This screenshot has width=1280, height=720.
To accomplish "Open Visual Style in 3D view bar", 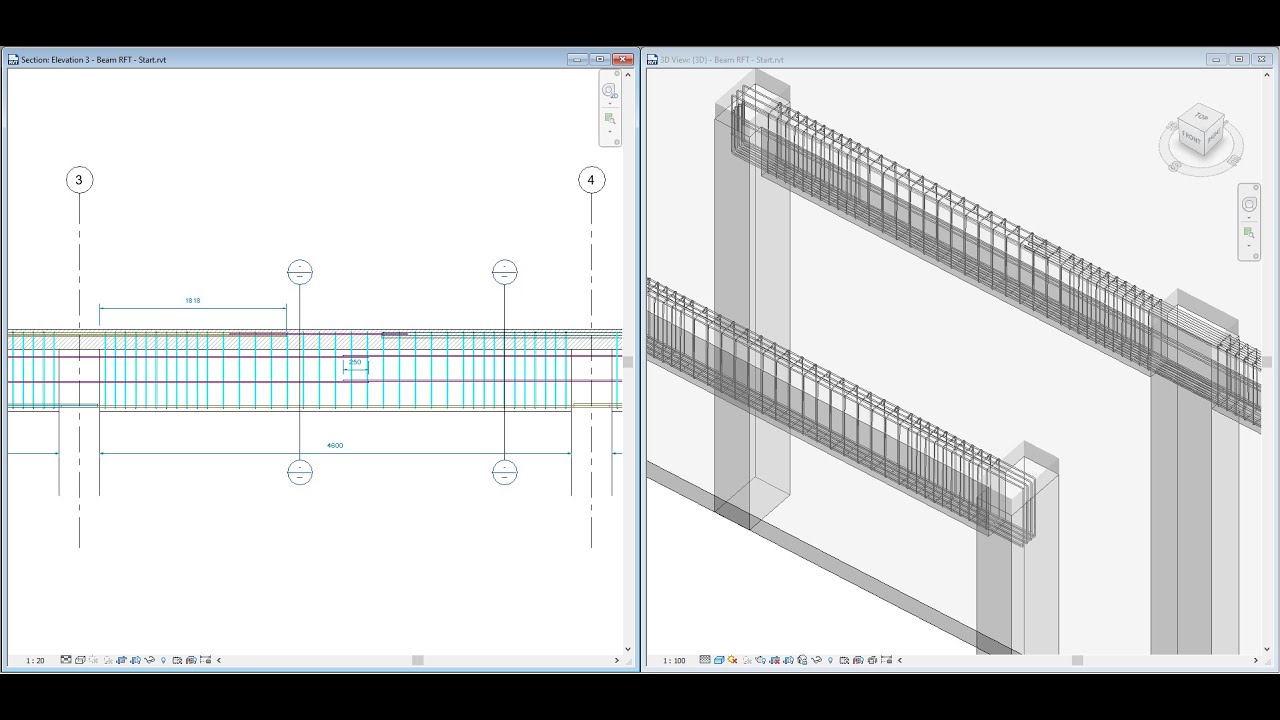I will click(719, 660).
